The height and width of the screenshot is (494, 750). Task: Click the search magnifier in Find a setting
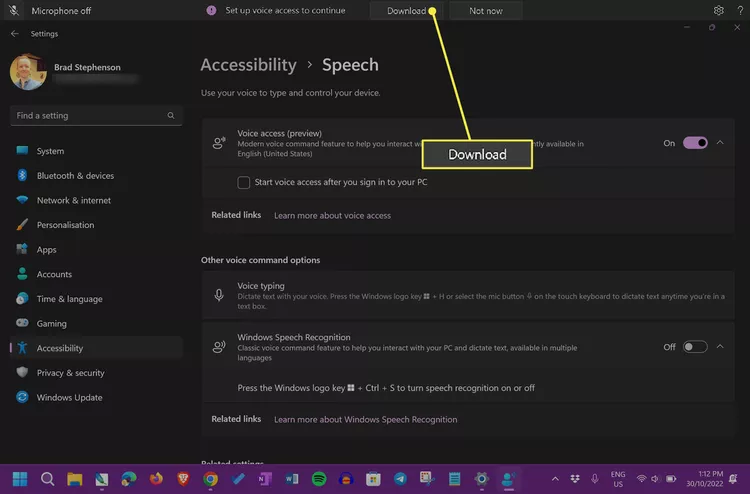tap(171, 115)
